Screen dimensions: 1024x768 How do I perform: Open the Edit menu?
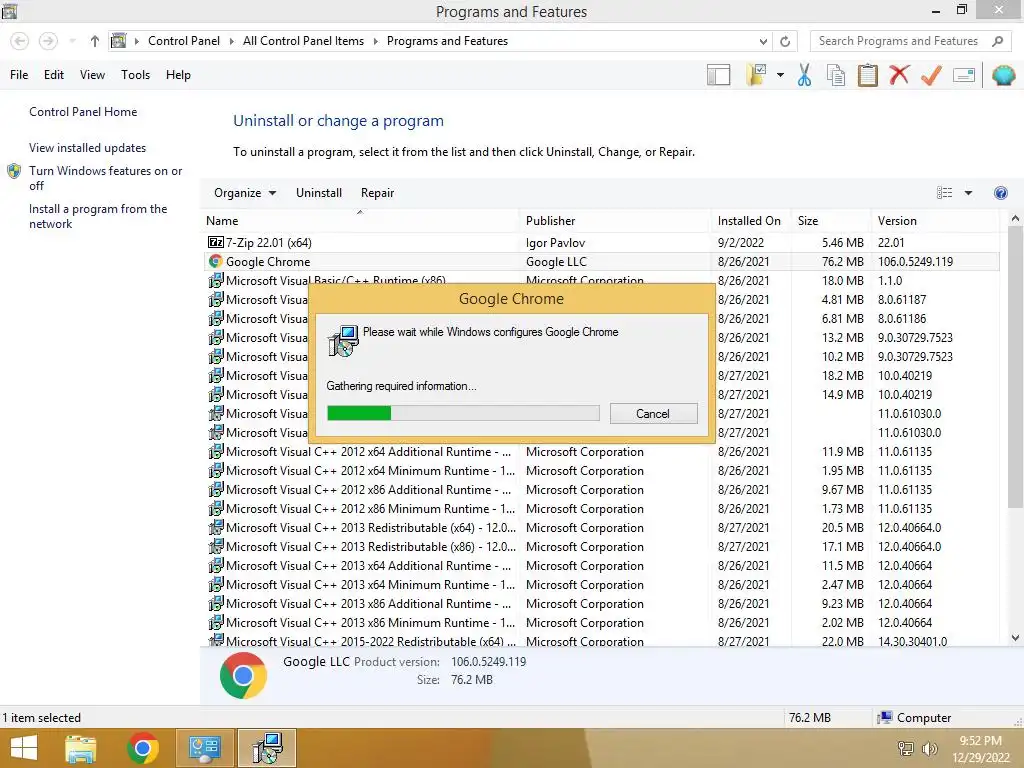click(x=54, y=75)
